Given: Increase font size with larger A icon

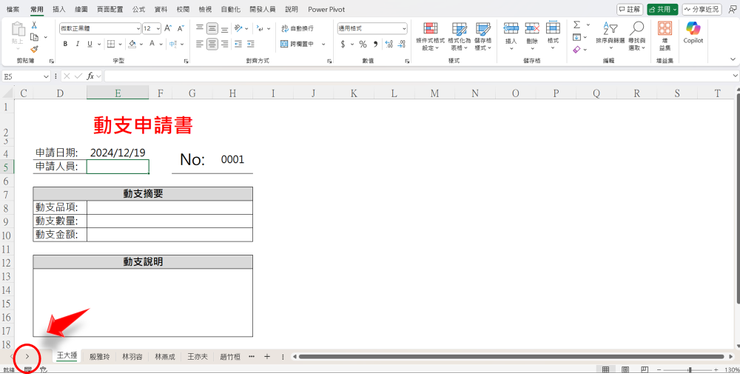Looking at the screenshot, I should pyautogui.click(x=168, y=29).
